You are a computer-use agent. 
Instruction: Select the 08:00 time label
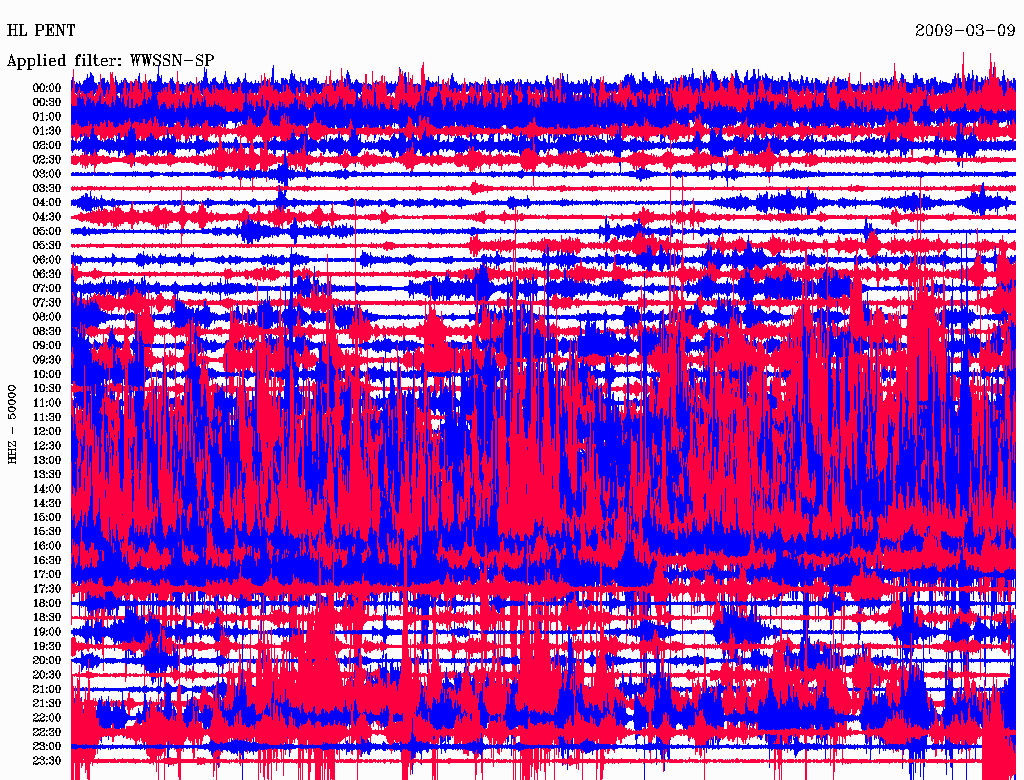(x=47, y=317)
